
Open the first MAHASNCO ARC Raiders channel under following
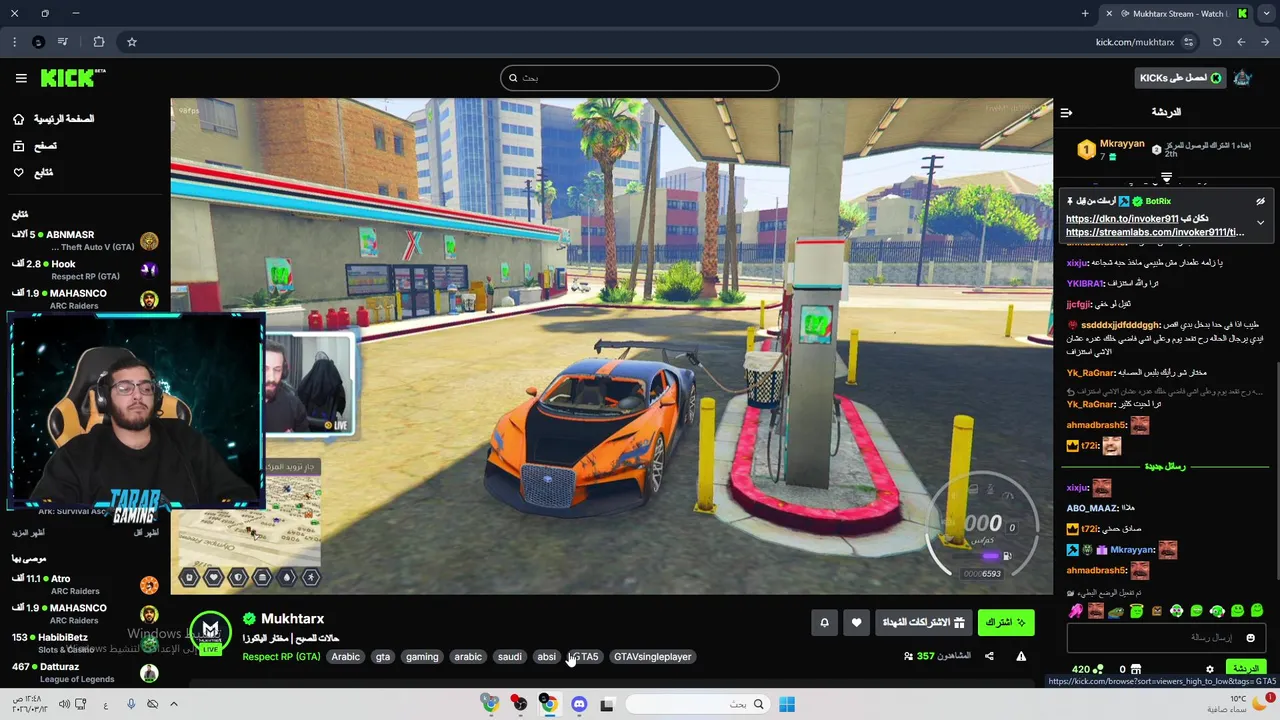(x=85, y=299)
